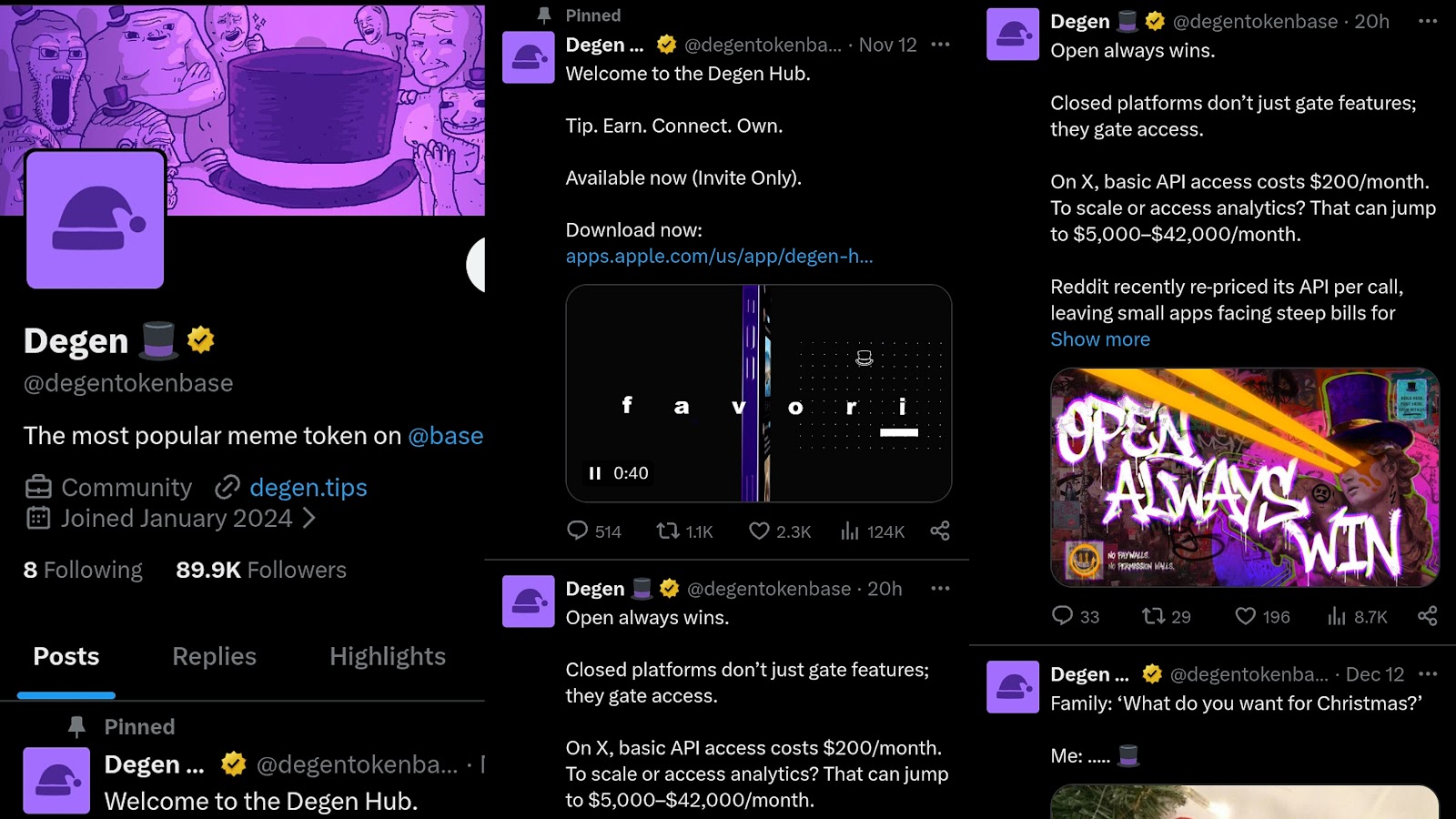Click the gold verified badge beside the large Degen name
This screenshot has height=819, width=1456.
(x=201, y=340)
